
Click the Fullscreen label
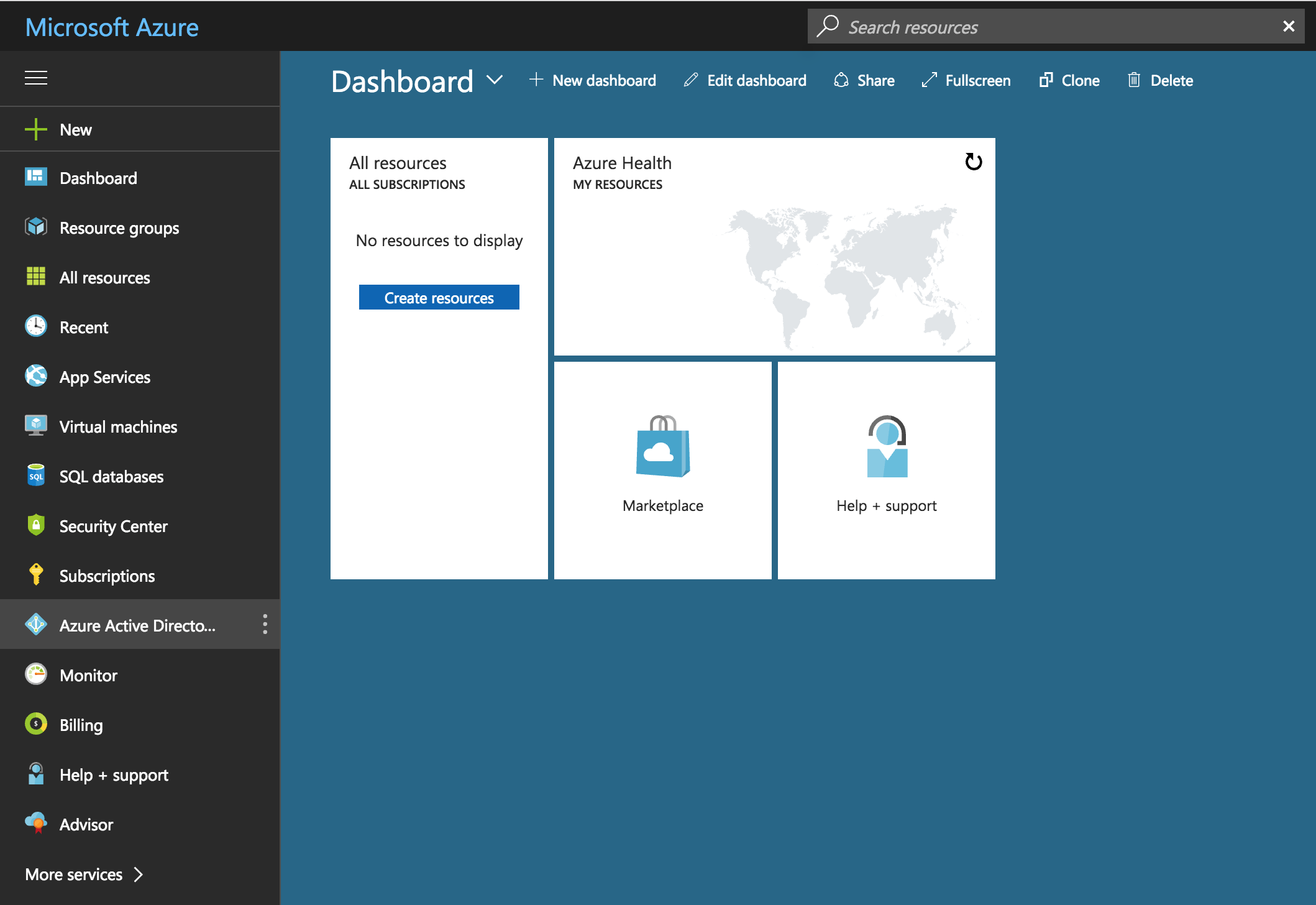pos(978,80)
